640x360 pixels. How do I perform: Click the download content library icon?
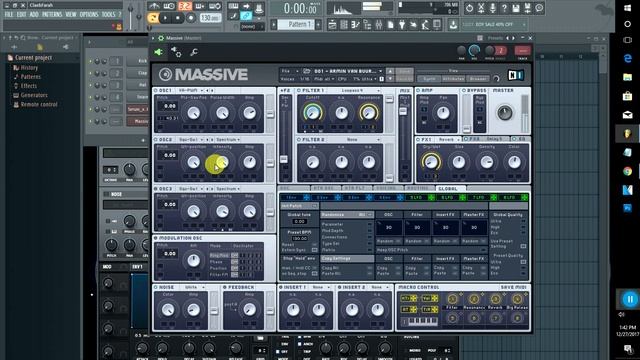coord(453,25)
